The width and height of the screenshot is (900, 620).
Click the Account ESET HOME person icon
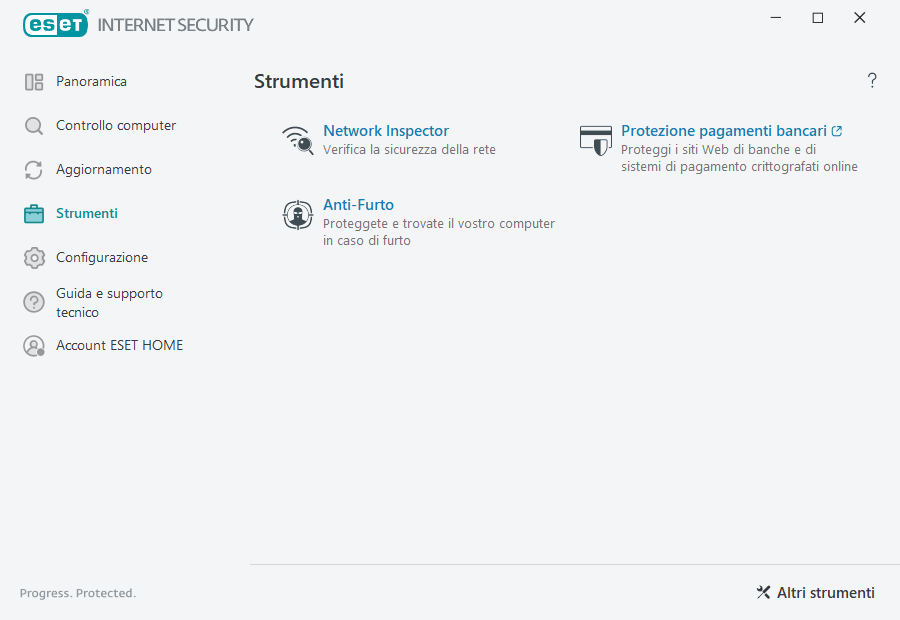(34, 345)
